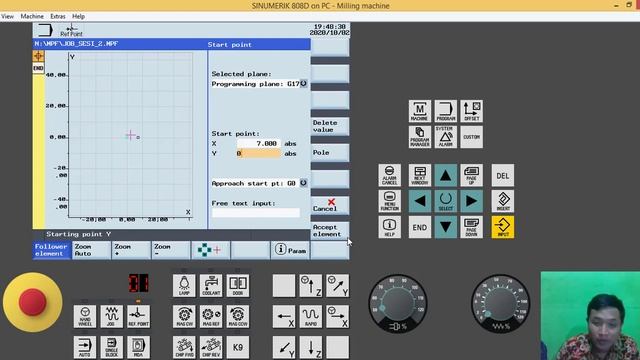640x360 pixels.
Task: Click the MAG REF key
Action: coord(211,316)
